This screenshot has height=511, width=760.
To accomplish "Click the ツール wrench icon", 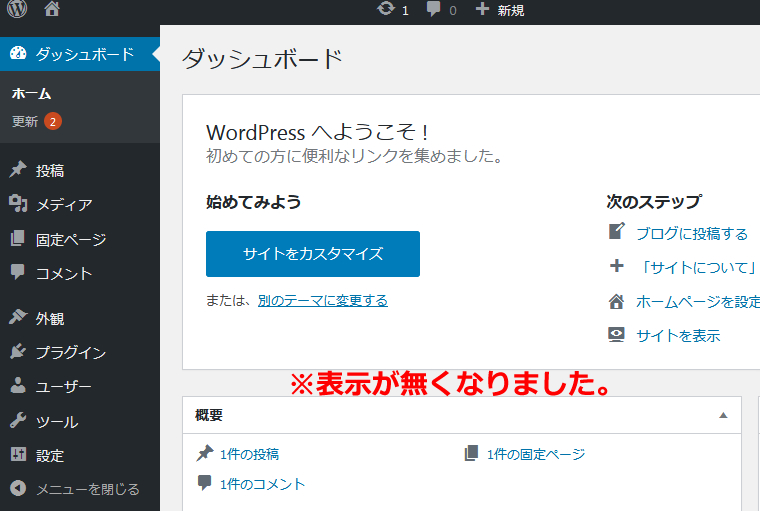I will pos(18,420).
